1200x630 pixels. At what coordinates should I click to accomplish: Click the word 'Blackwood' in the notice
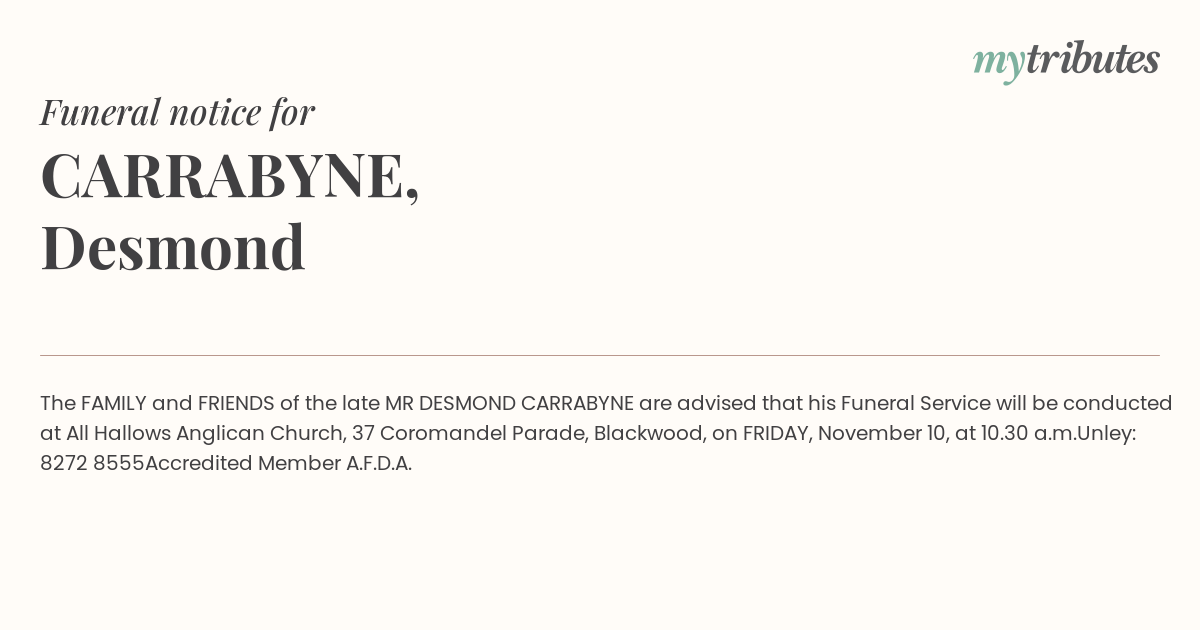[x=648, y=434]
